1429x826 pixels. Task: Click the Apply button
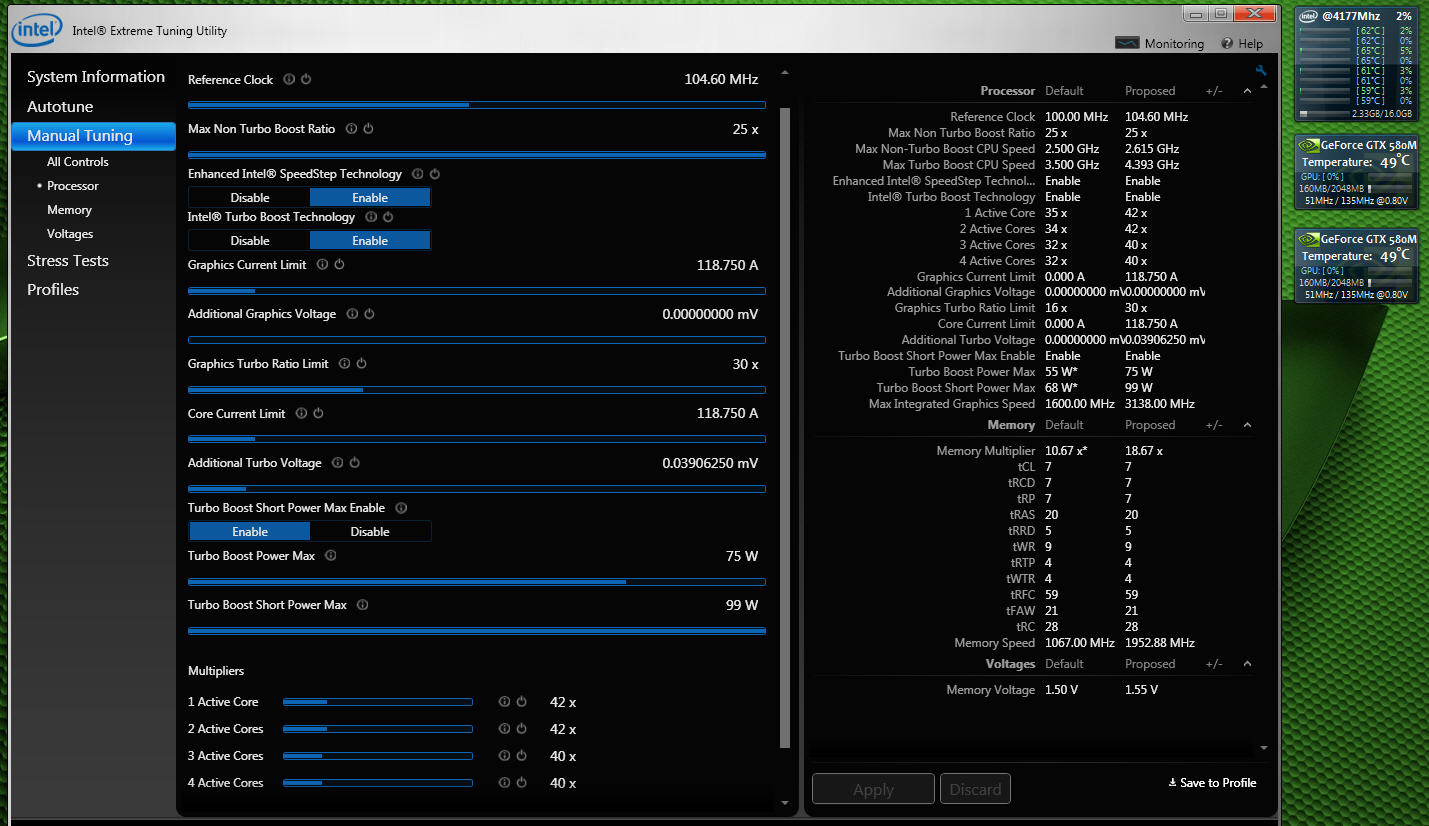tap(873, 789)
